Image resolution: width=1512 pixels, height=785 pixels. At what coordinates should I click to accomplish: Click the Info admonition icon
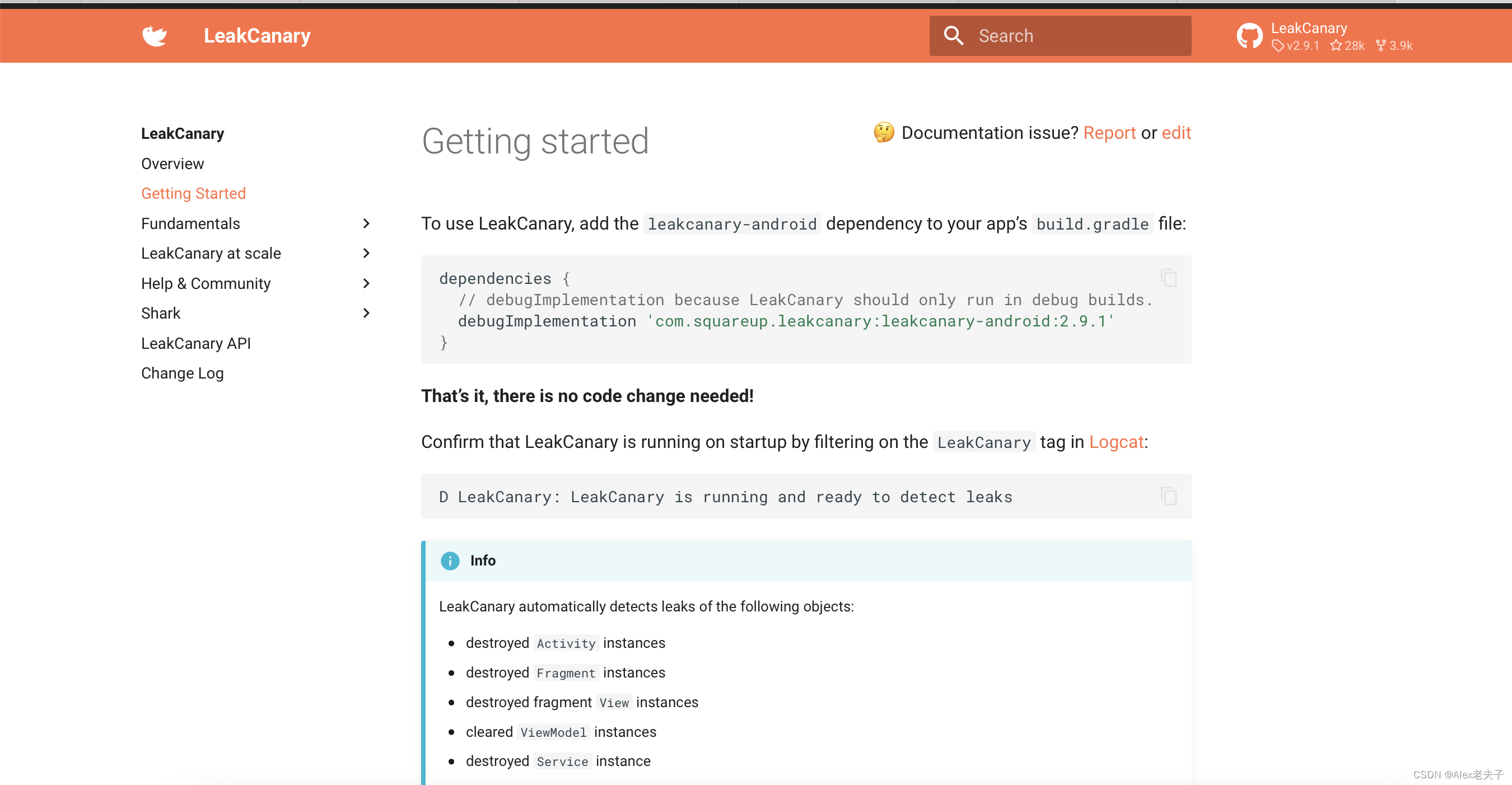tap(450, 560)
